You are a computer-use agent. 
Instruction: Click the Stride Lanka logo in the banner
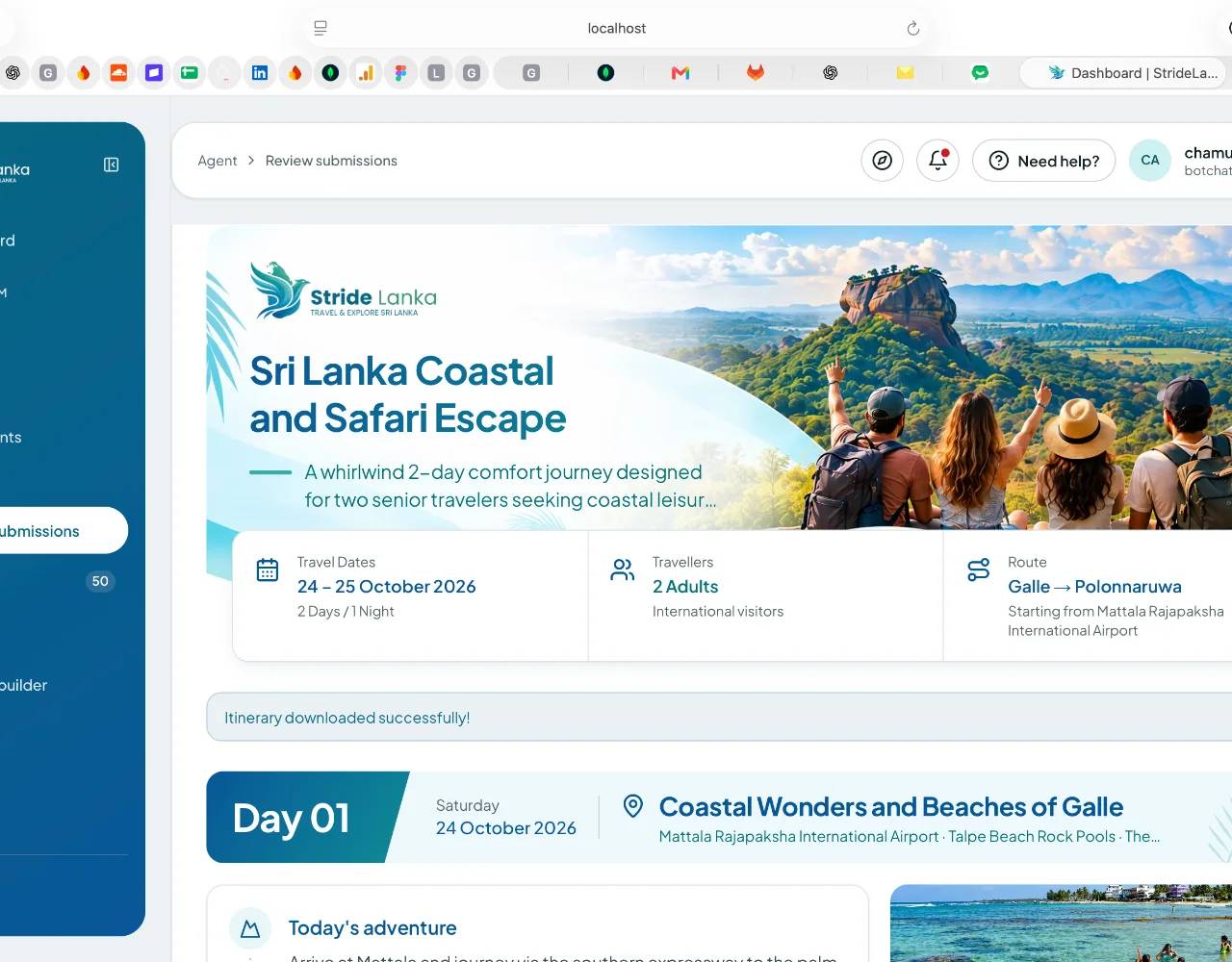(x=344, y=291)
